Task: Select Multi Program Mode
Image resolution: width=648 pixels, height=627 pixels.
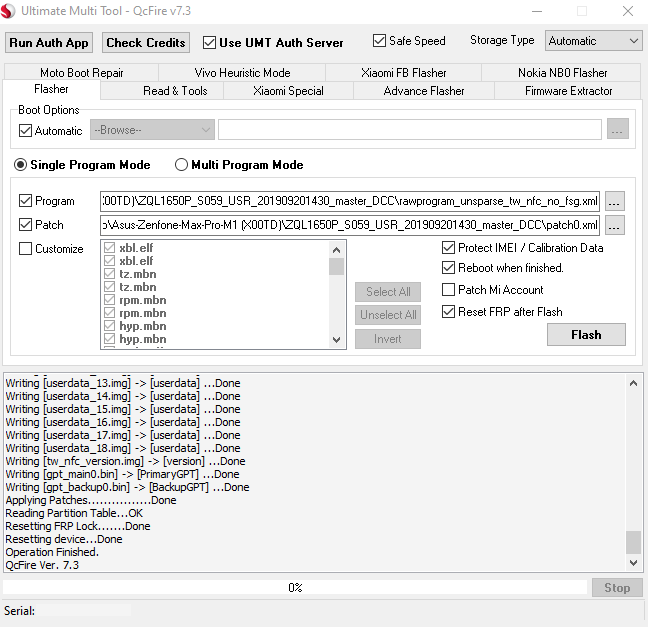Action: (x=182, y=165)
